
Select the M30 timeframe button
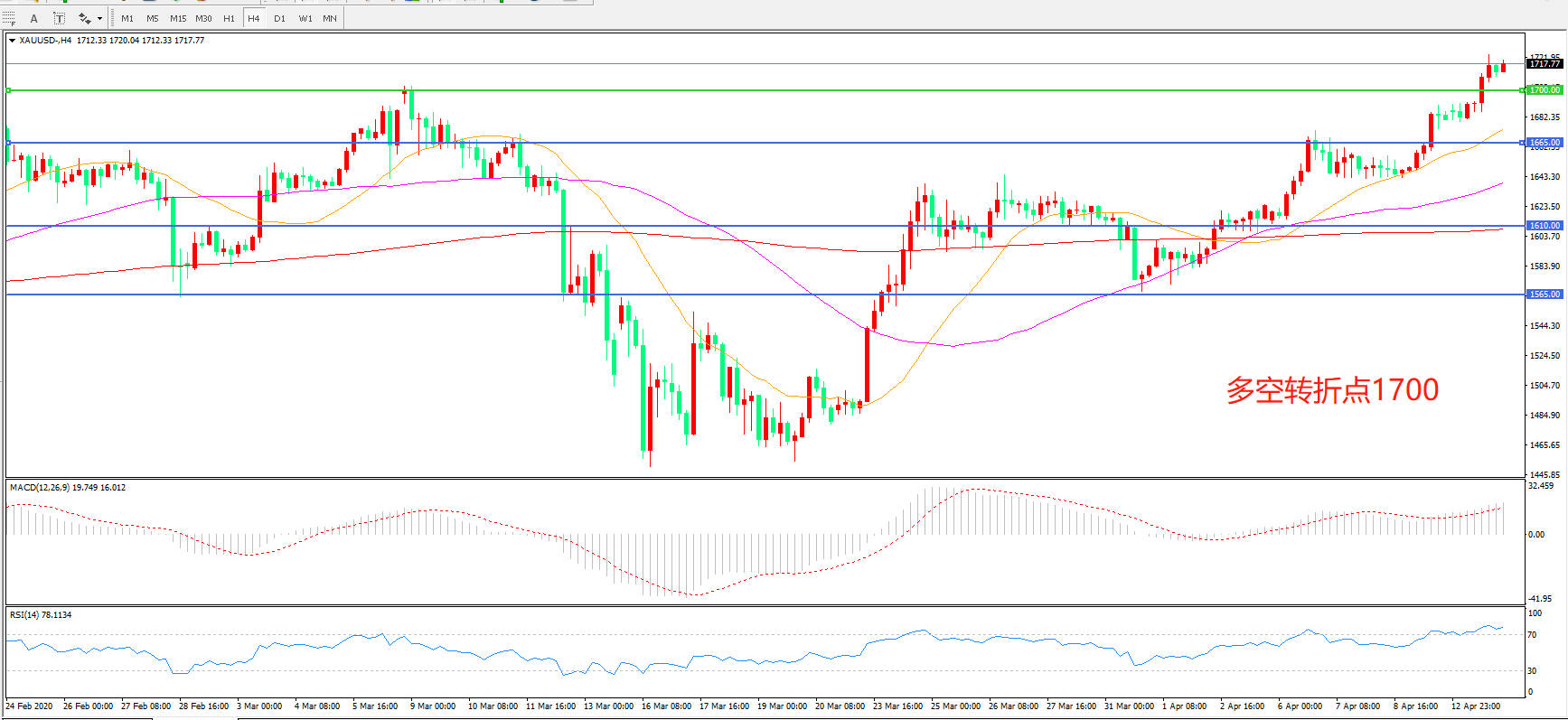point(203,18)
